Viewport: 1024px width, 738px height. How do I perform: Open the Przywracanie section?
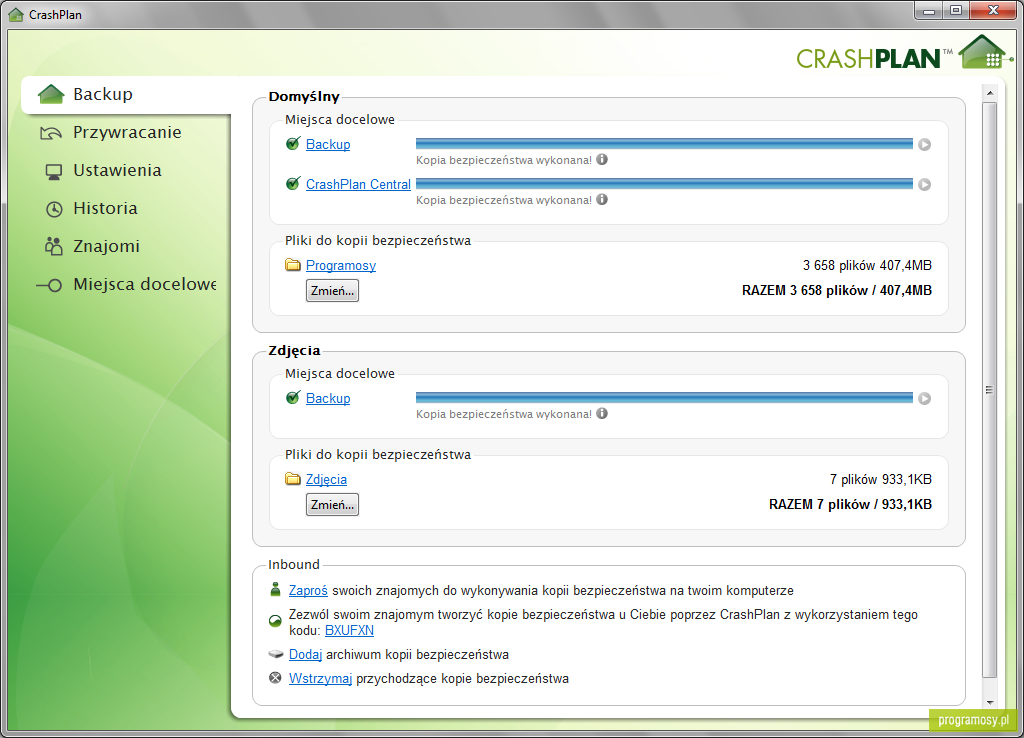point(125,133)
